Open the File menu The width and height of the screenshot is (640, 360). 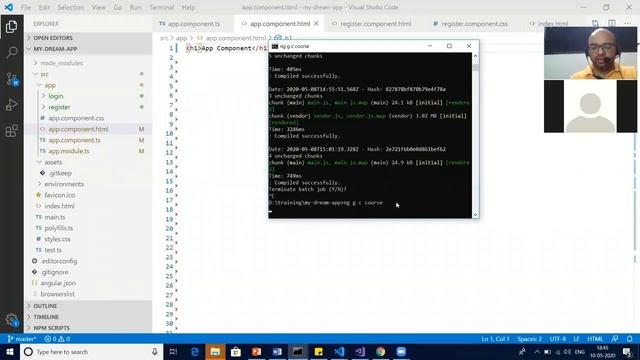(x=26, y=7)
